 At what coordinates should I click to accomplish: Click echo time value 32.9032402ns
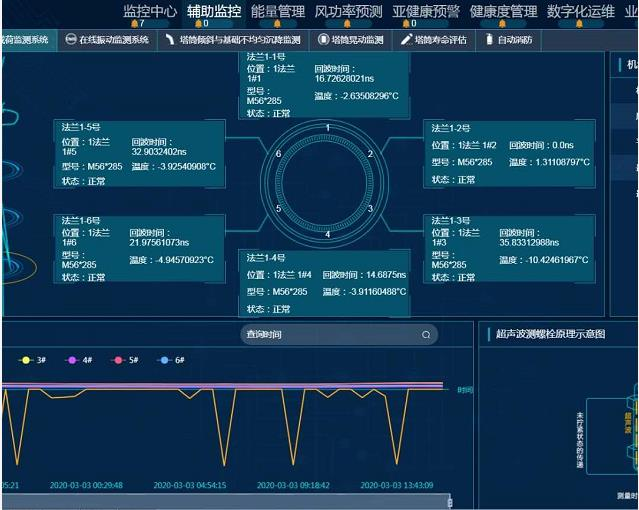(x=159, y=152)
